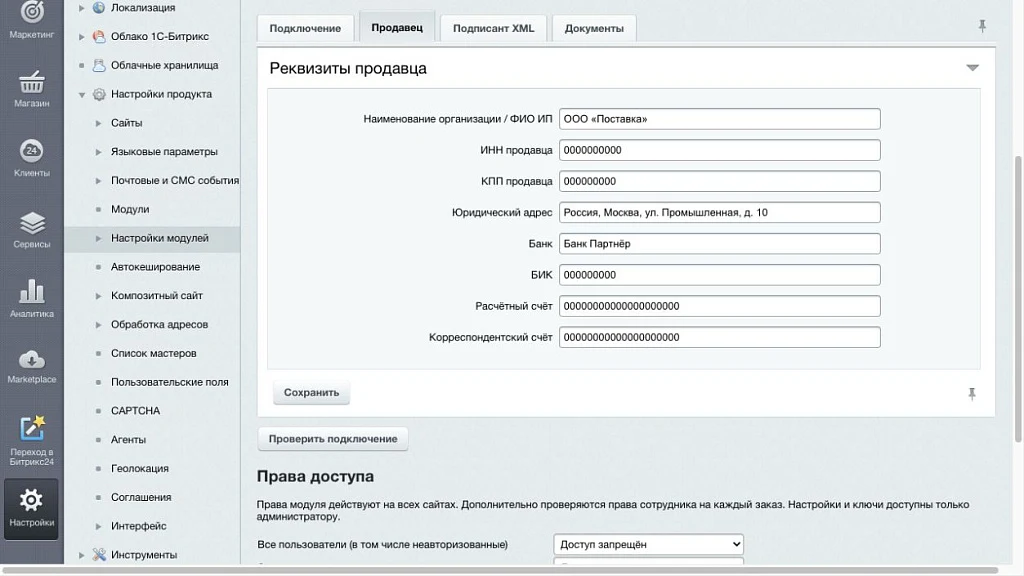The width and height of the screenshot is (1024, 576).
Task: Open the Соглашения tree item
Action: coord(141,497)
